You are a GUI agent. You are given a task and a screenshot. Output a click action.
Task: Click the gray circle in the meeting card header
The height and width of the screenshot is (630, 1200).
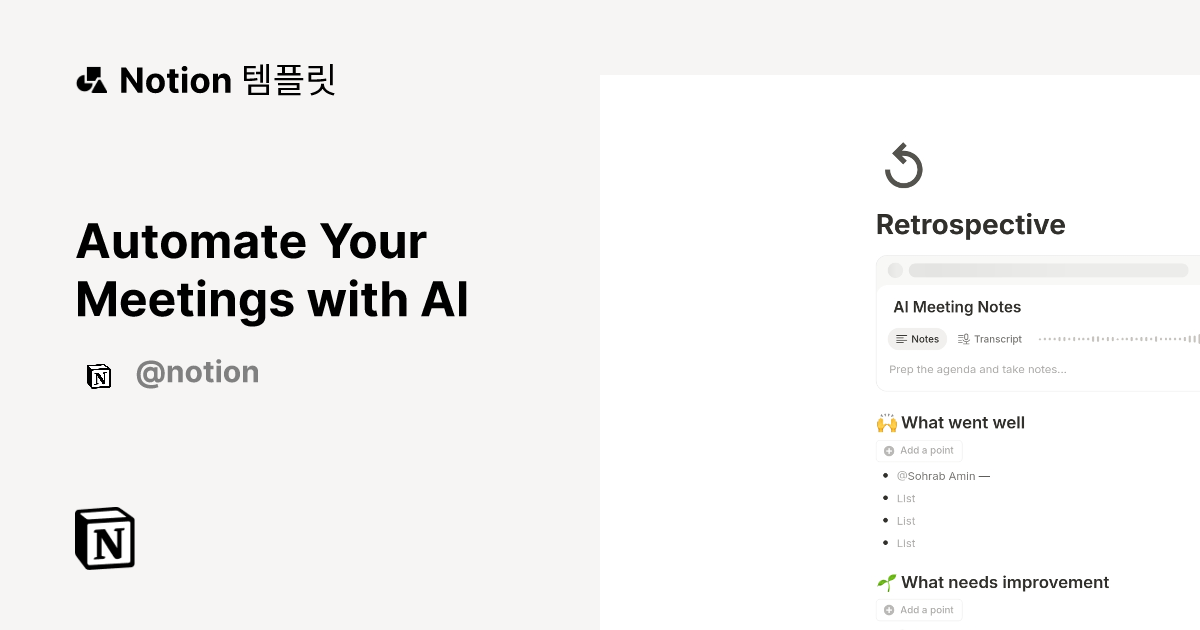pyautogui.click(x=895, y=270)
